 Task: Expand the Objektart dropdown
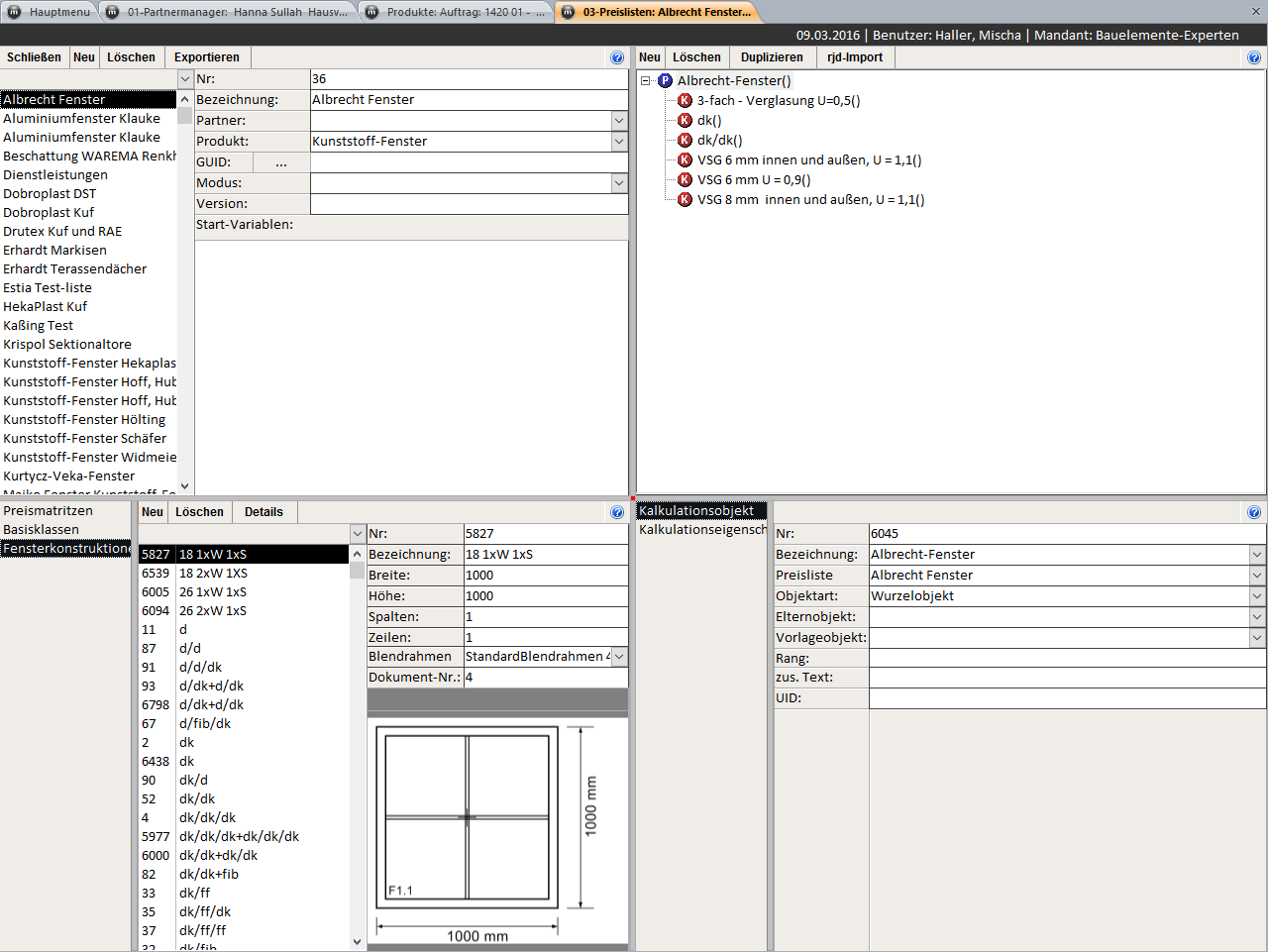[1257, 596]
